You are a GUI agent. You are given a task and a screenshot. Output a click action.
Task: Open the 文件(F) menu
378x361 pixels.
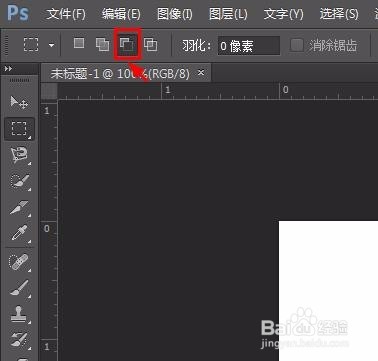(x=66, y=14)
